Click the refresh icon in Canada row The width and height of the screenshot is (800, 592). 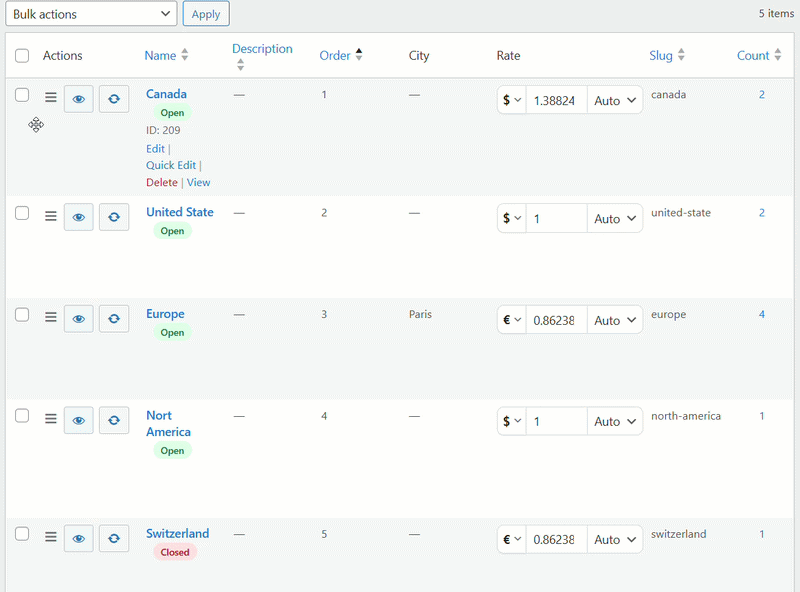(114, 99)
